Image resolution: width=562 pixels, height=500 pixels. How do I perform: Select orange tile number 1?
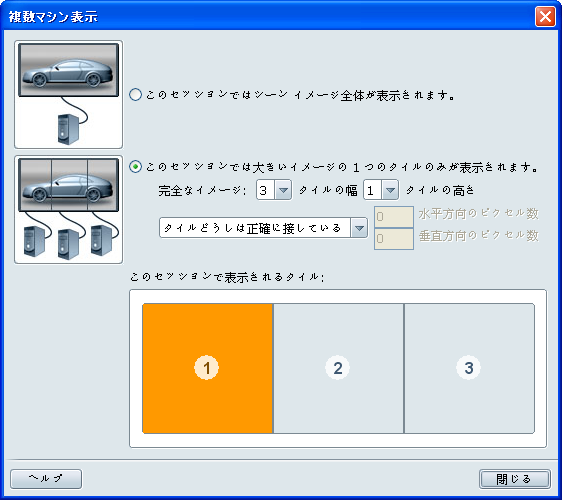[x=208, y=368]
